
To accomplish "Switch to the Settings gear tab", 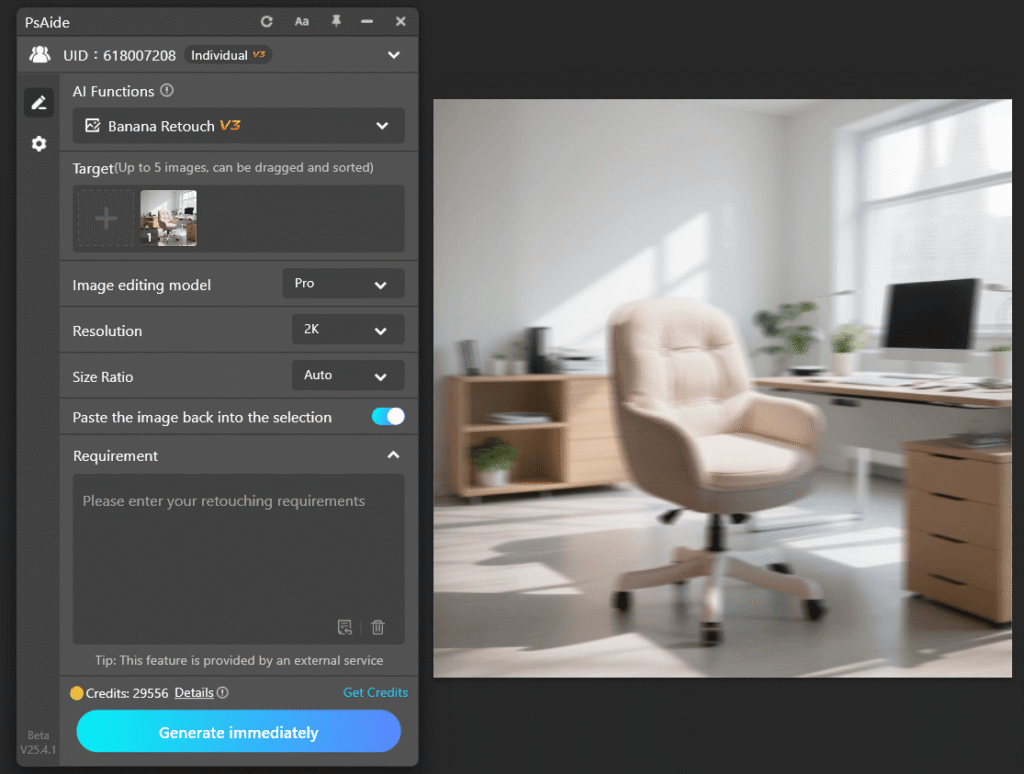I will (x=38, y=143).
